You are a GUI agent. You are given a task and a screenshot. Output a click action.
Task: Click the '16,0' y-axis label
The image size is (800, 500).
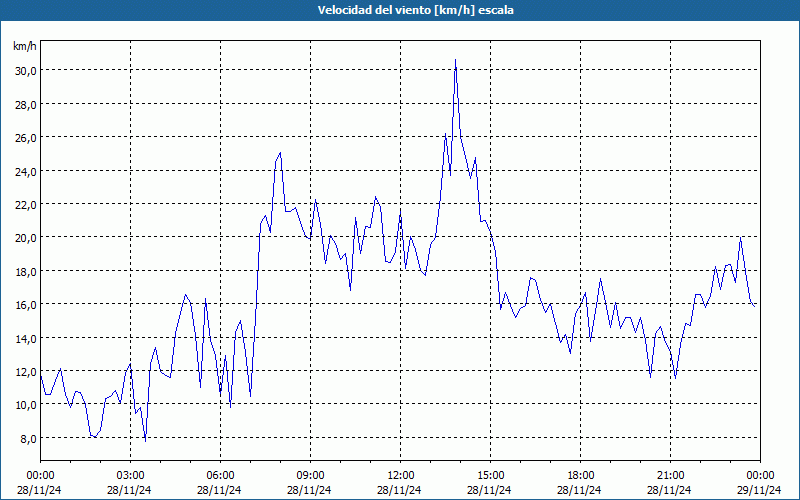[x=26, y=305]
